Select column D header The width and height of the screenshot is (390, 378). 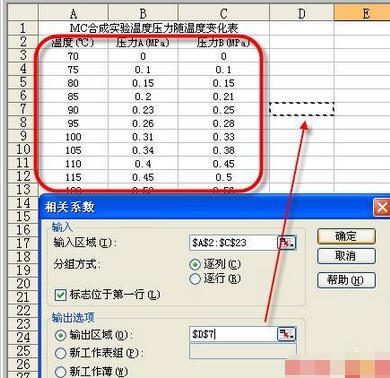301,13
